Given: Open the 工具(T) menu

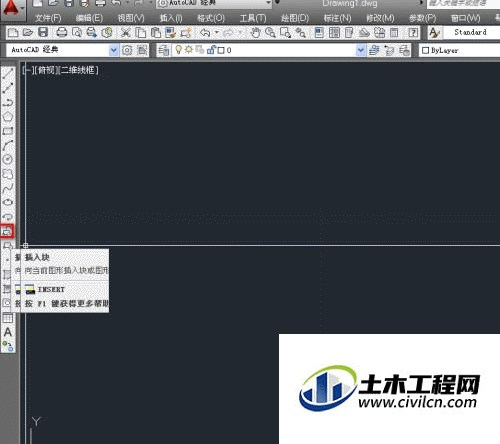Looking at the screenshot, I should [253, 18].
